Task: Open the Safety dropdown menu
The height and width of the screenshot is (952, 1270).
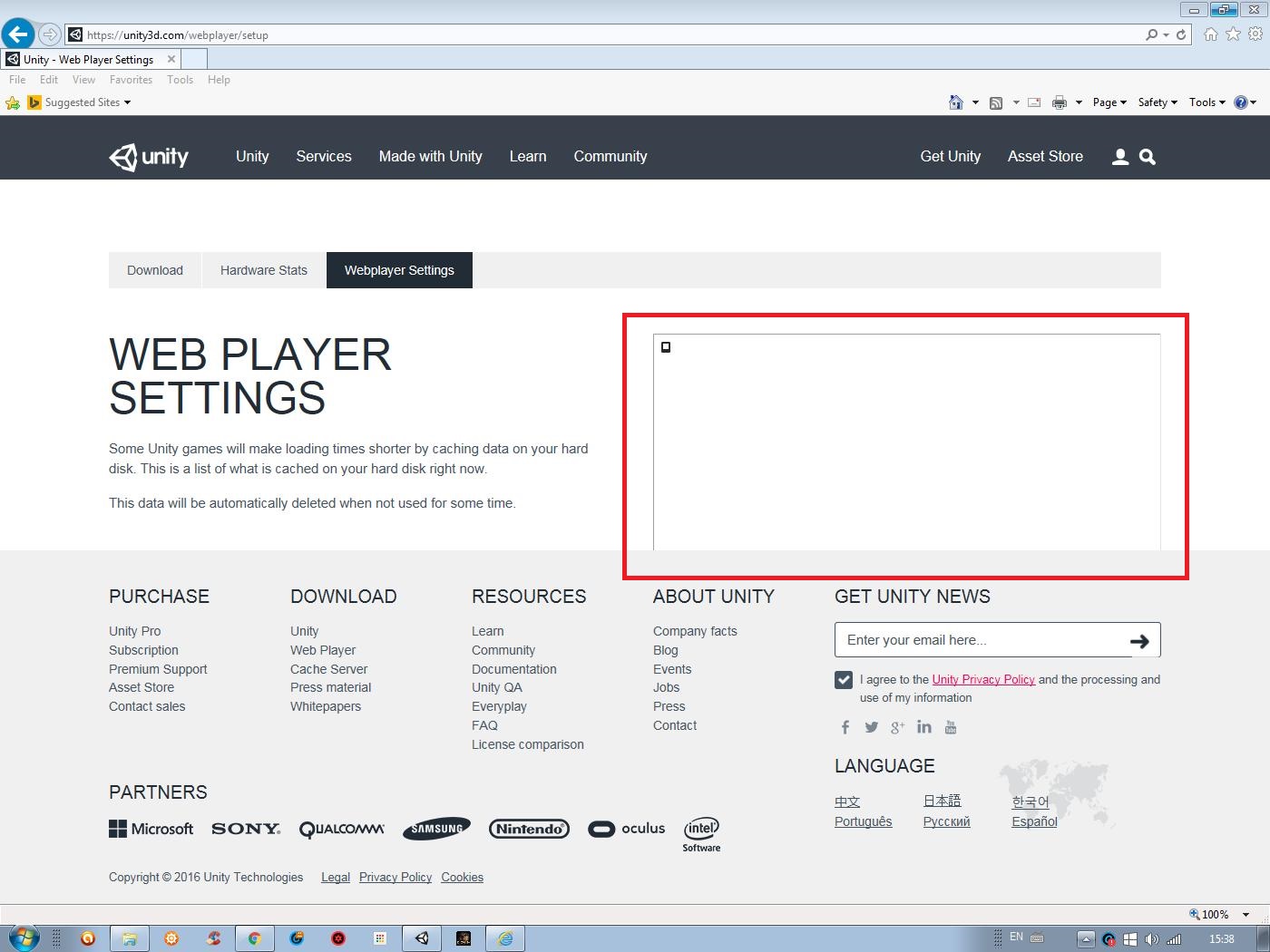Action: coord(1158,102)
